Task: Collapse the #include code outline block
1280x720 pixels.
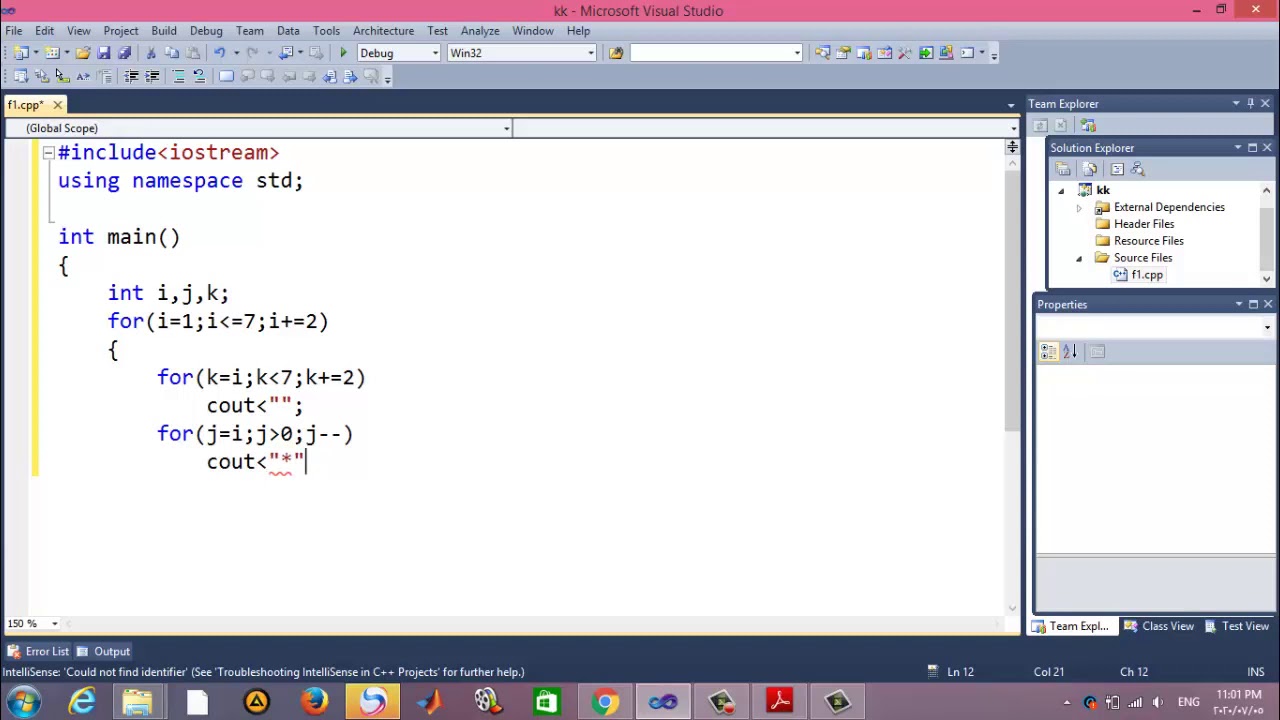Action: click(x=47, y=153)
